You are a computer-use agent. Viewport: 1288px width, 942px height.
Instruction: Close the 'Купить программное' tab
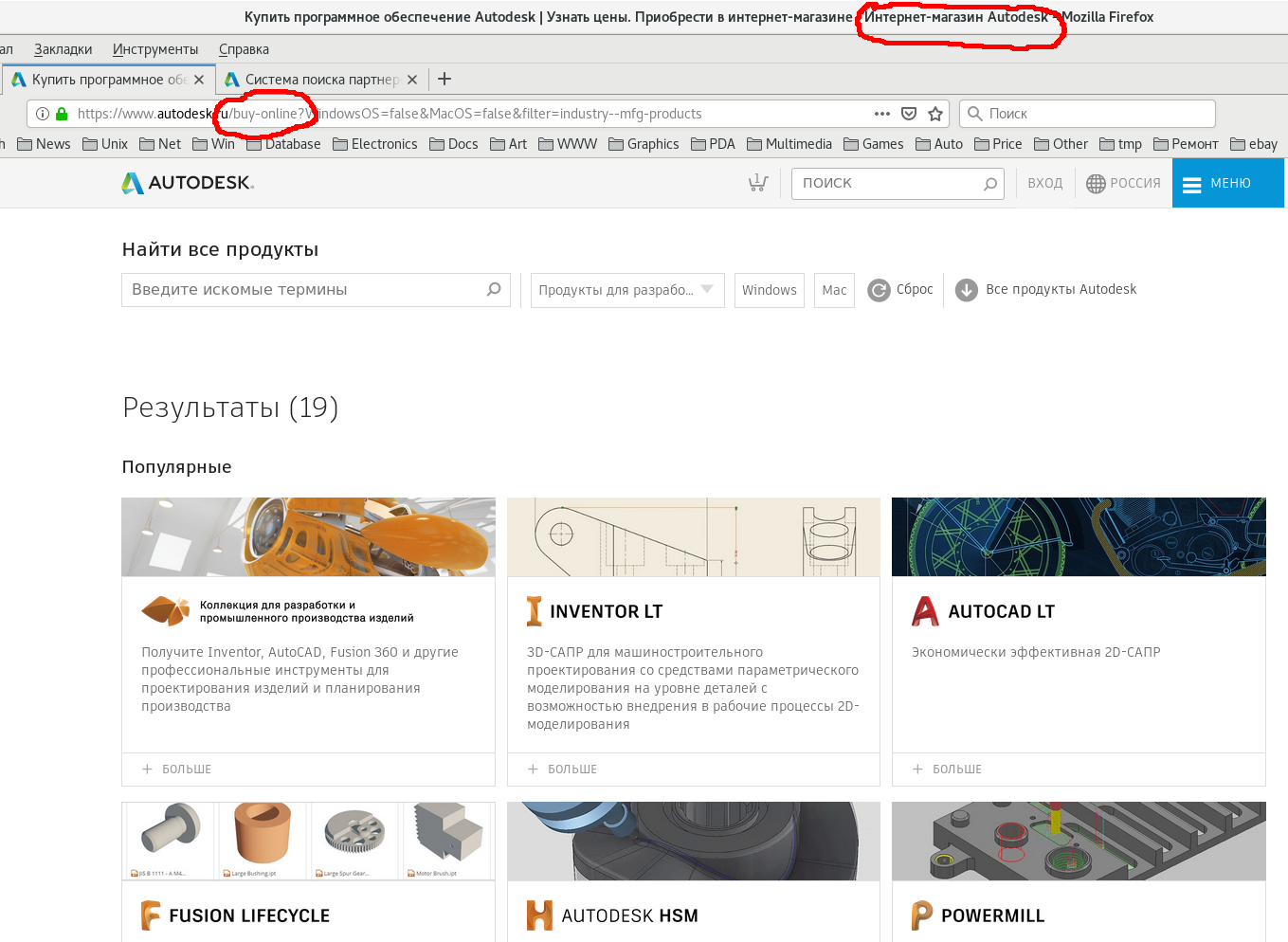pyautogui.click(x=199, y=80)
